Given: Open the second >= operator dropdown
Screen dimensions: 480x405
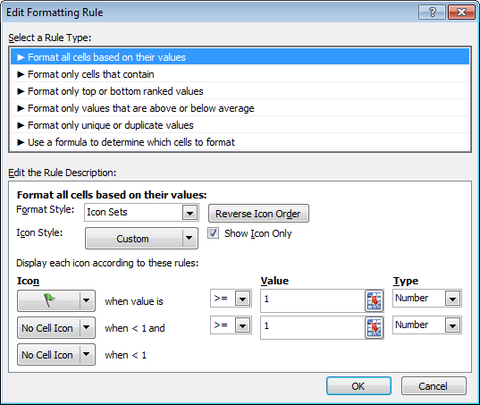Looking at the screenshot, I should (231, 325).
